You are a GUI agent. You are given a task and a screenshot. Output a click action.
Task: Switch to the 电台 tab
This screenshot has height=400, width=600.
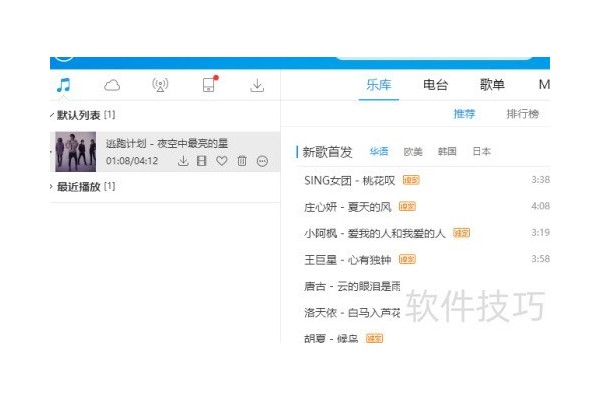click(x=435, y=85)
